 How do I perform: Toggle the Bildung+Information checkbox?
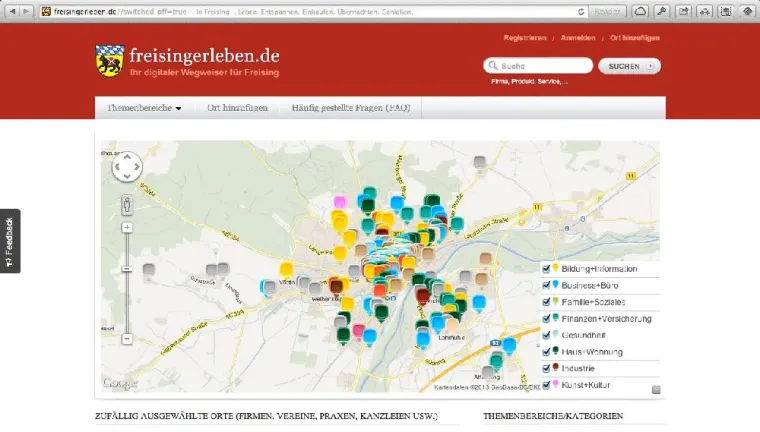click(x=546, y=269)
